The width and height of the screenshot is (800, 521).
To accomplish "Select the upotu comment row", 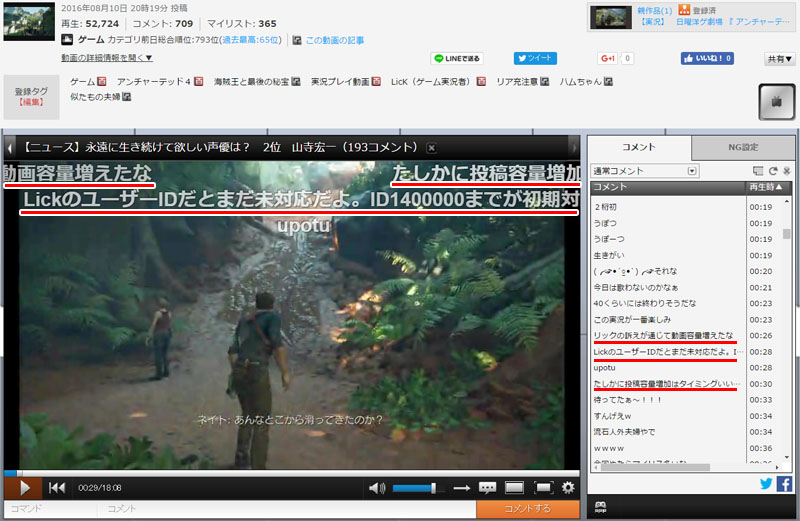I will click(x=668, y=368).
